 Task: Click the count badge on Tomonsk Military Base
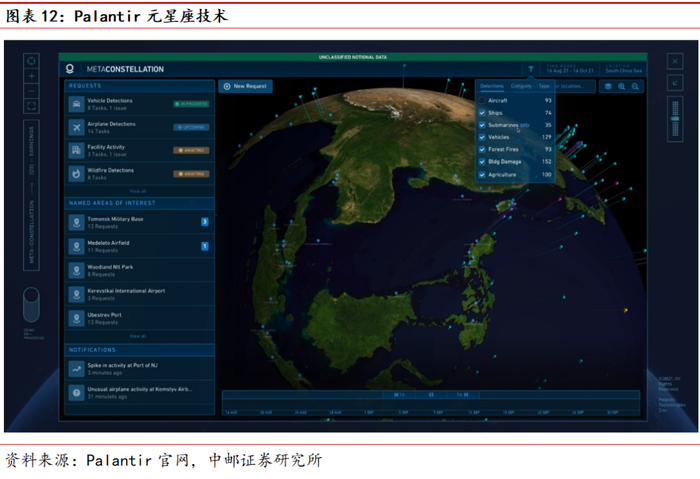click(x=205, y=222)
